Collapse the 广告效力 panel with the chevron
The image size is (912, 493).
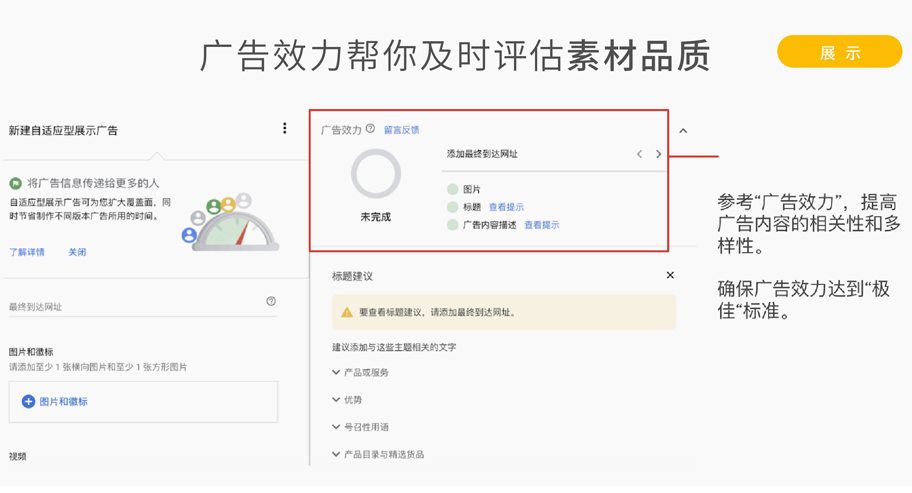click(683, 131)
